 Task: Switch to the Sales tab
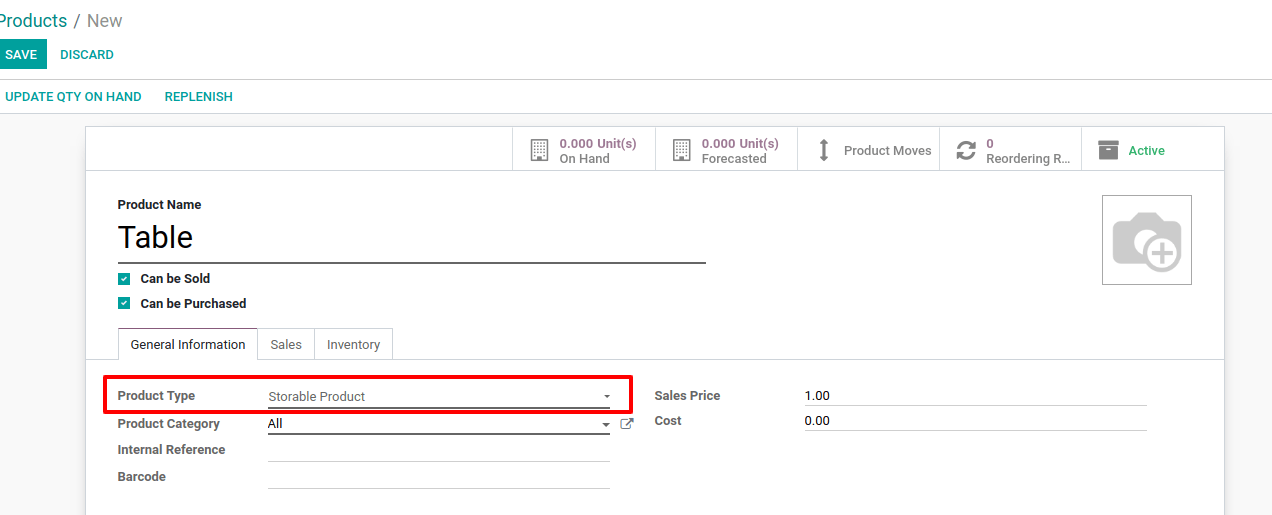click(x=286, y=344)
